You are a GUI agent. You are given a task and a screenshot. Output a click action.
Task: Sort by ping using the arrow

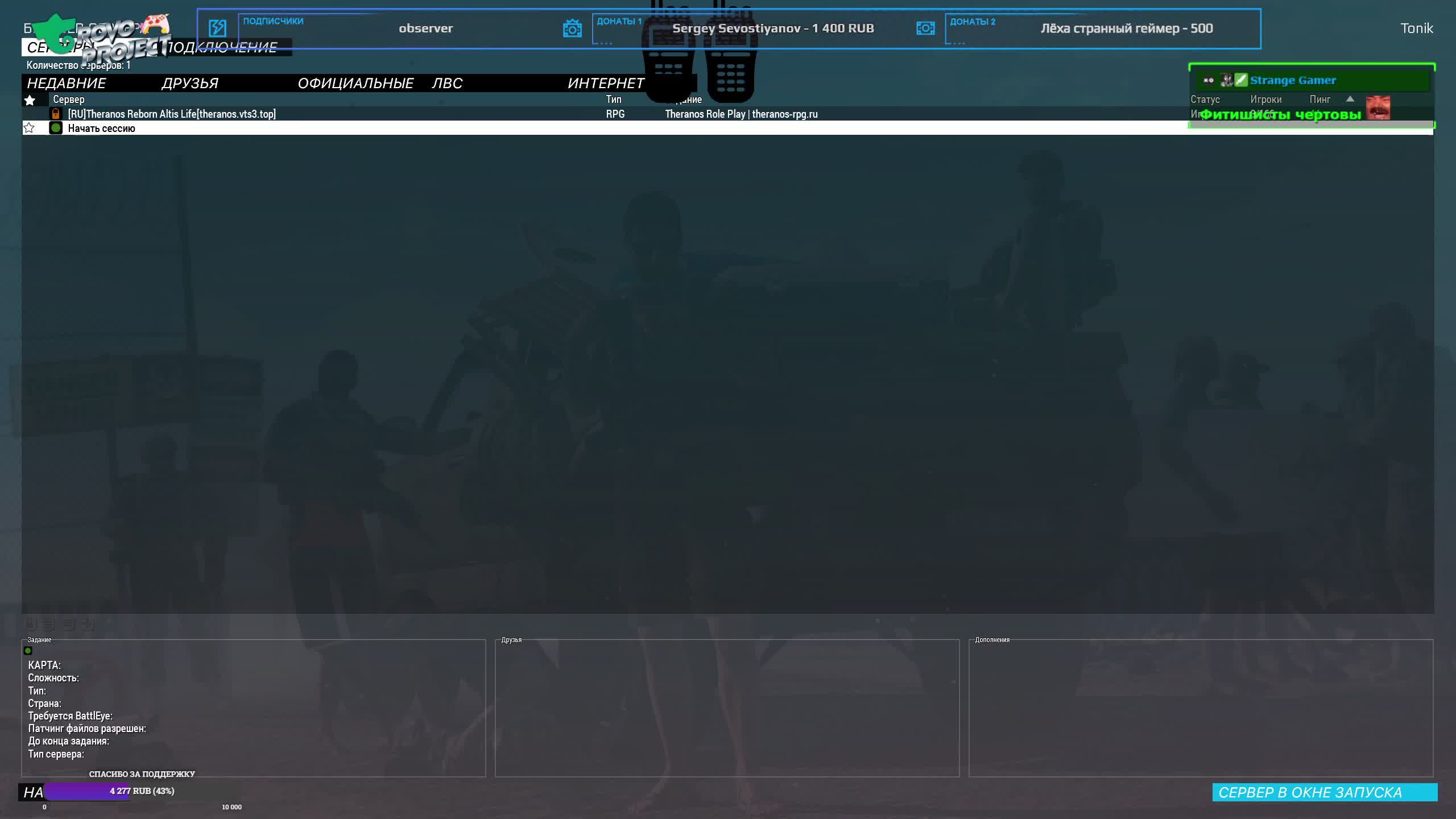(1350, 99)
